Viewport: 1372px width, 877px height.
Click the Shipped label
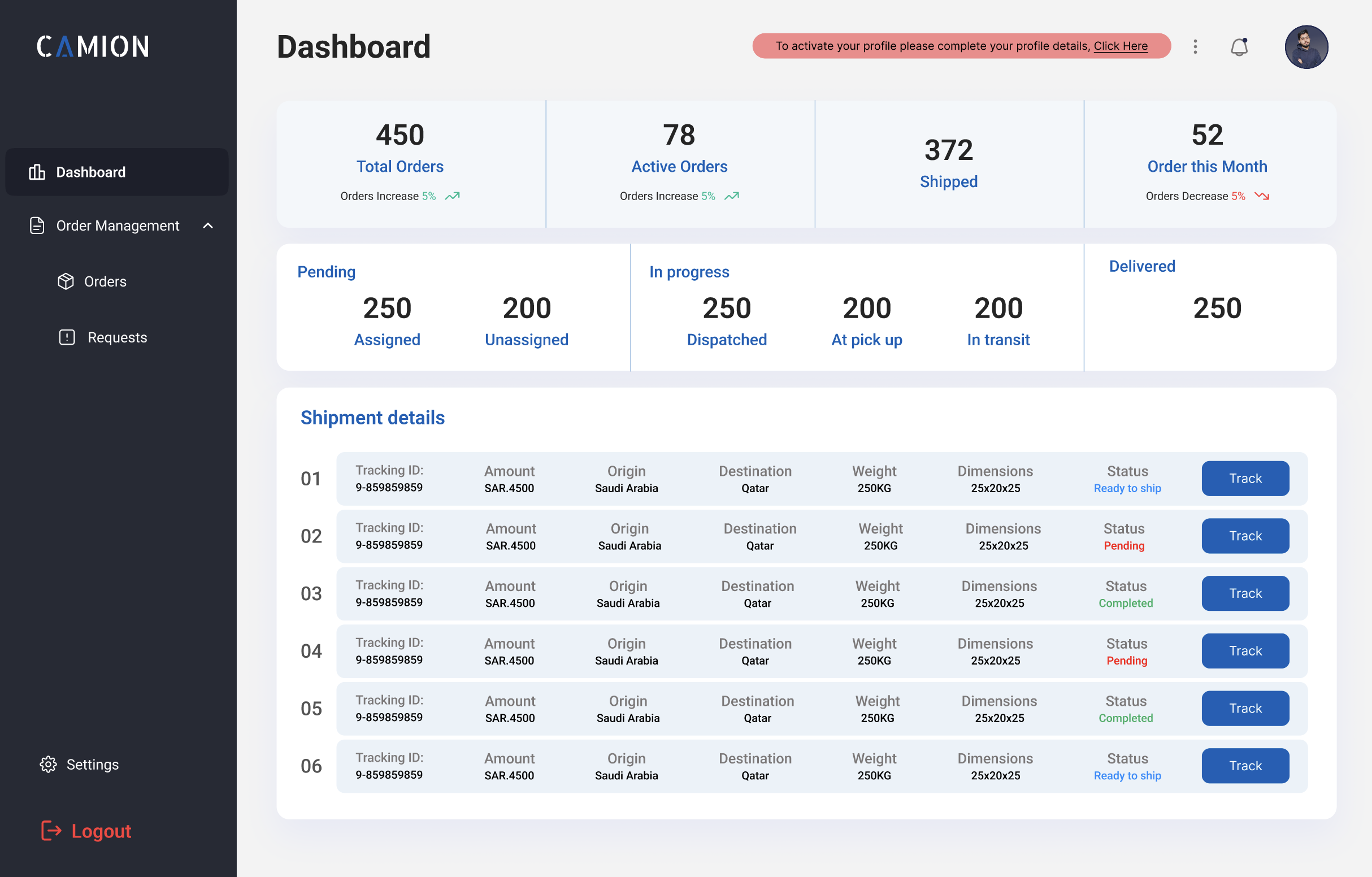point(949,182)
